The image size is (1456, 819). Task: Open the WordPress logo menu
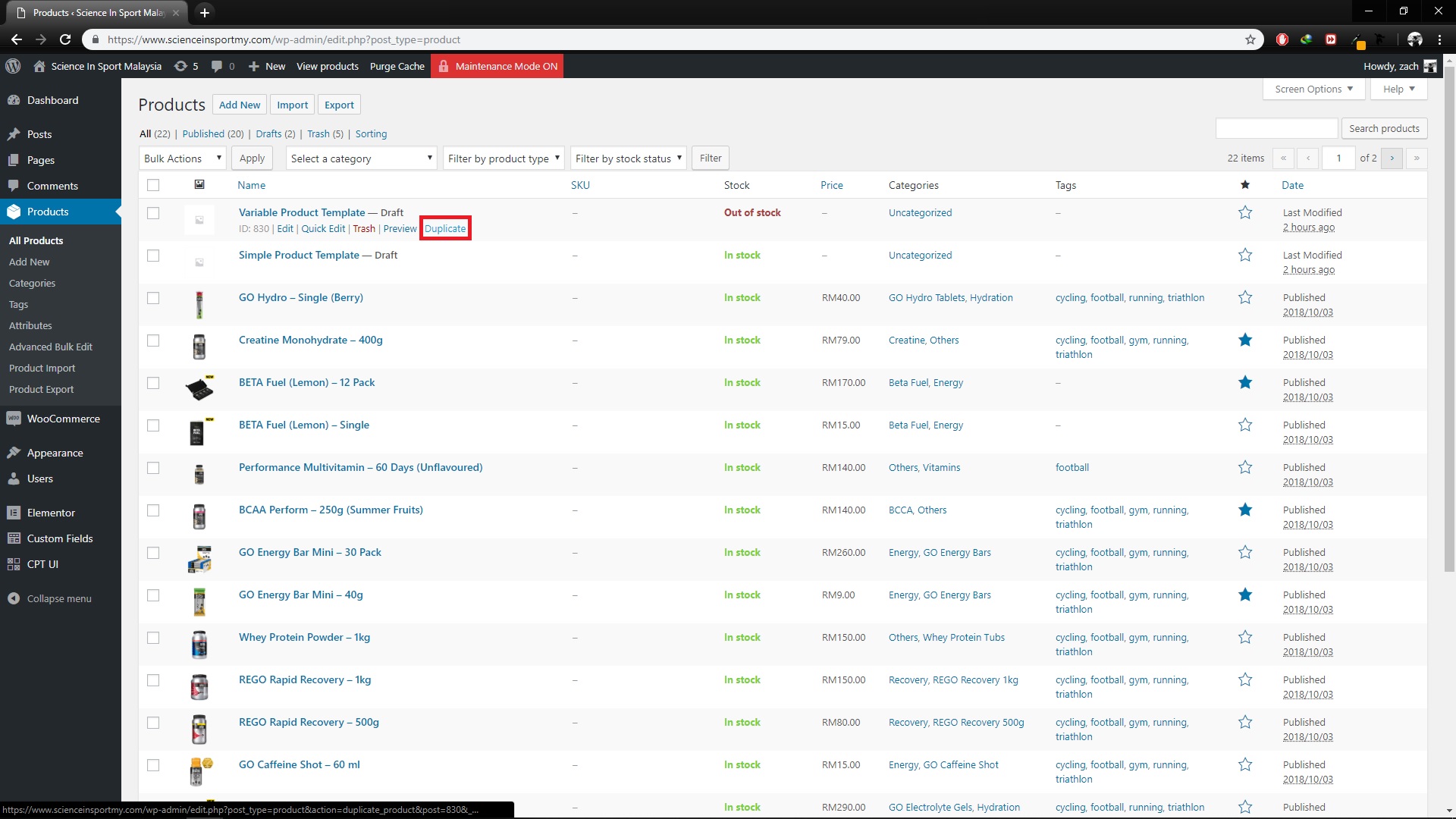click(13, 66)
